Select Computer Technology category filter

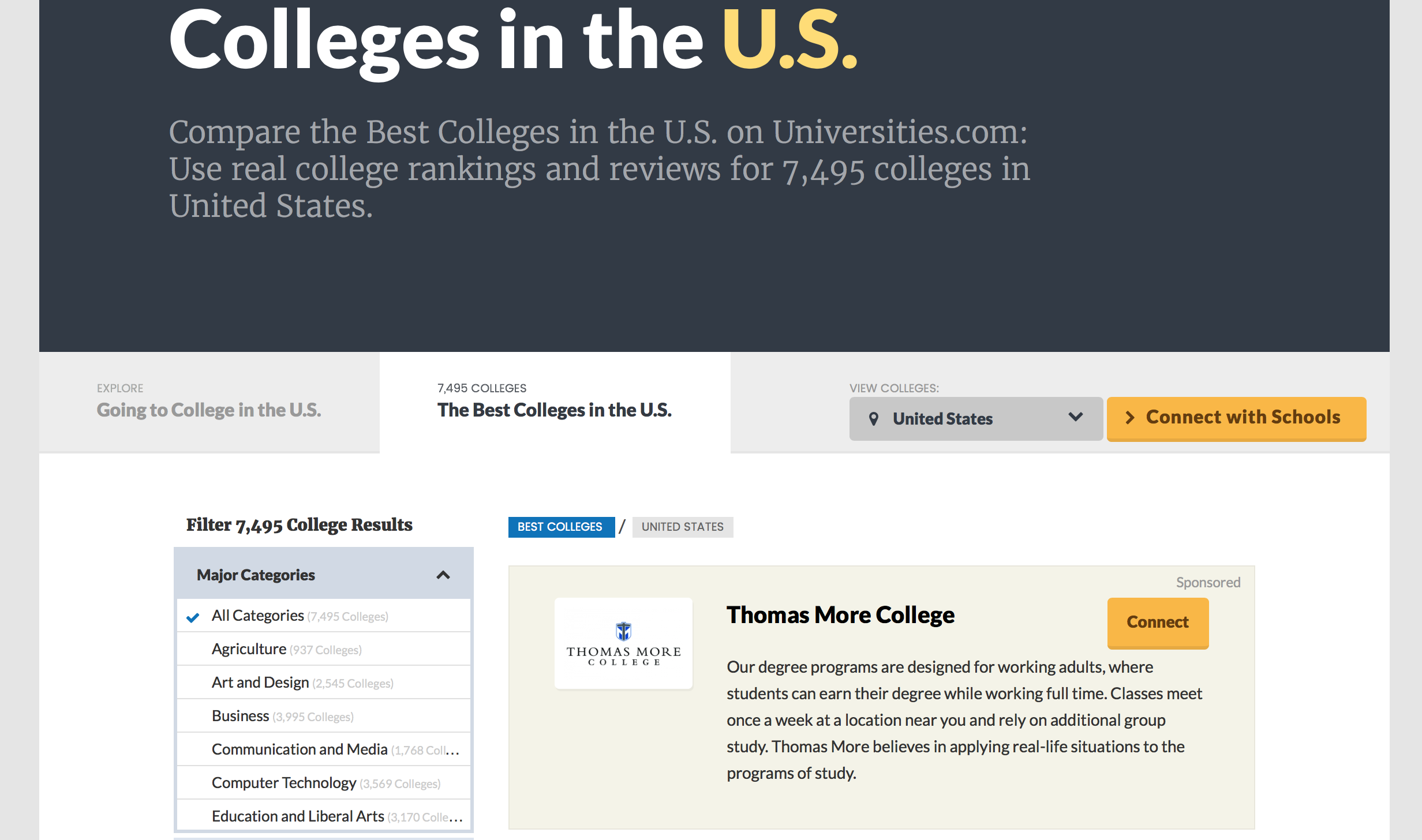point(284,783)
